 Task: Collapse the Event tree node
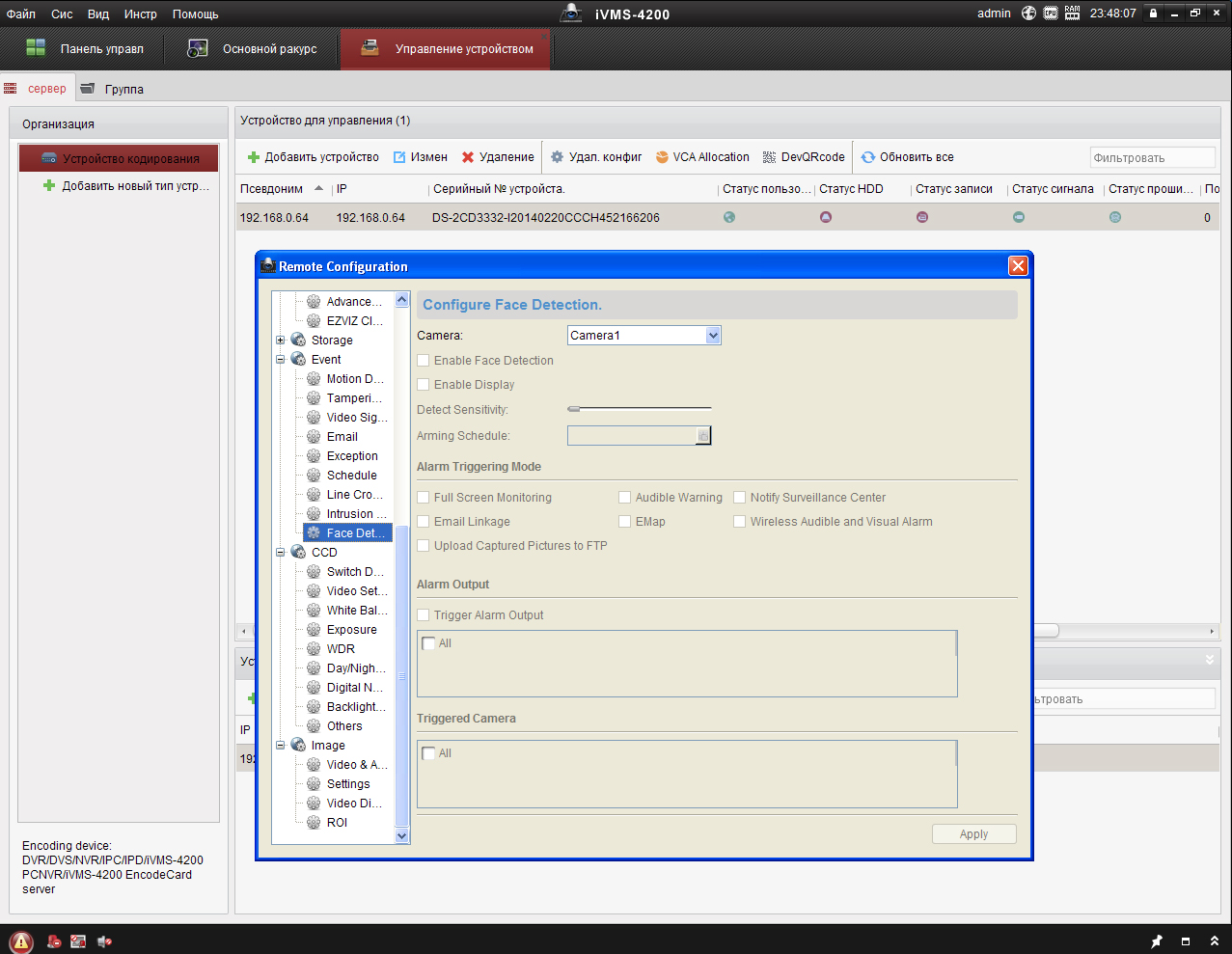click(281, 360)
